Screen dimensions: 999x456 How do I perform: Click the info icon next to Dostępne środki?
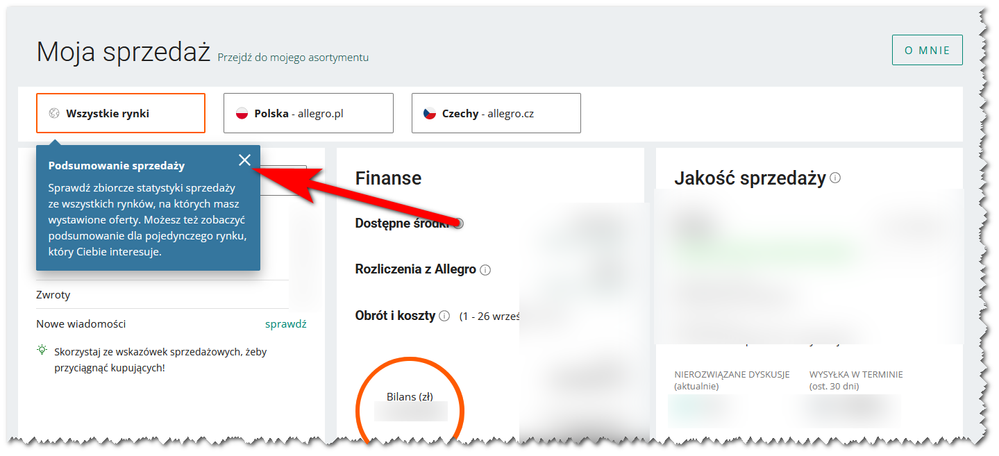coord(458,223)
